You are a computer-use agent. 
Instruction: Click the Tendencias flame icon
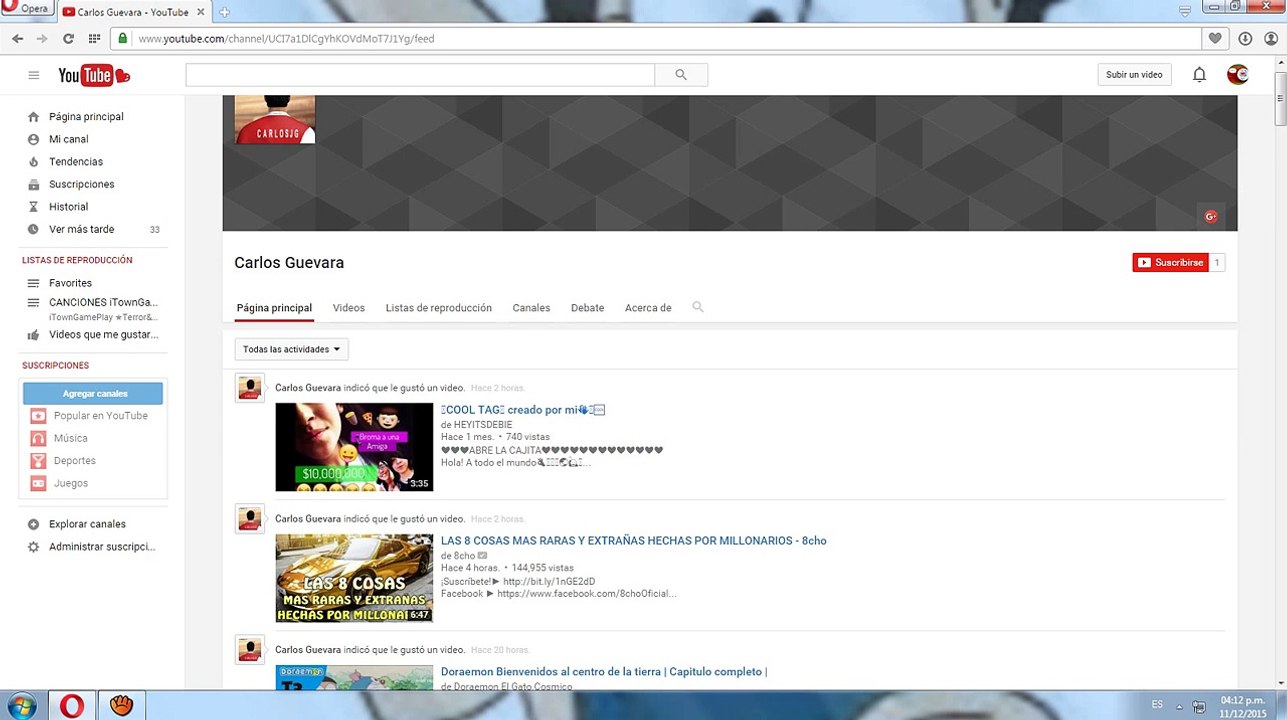pos(33,162)
